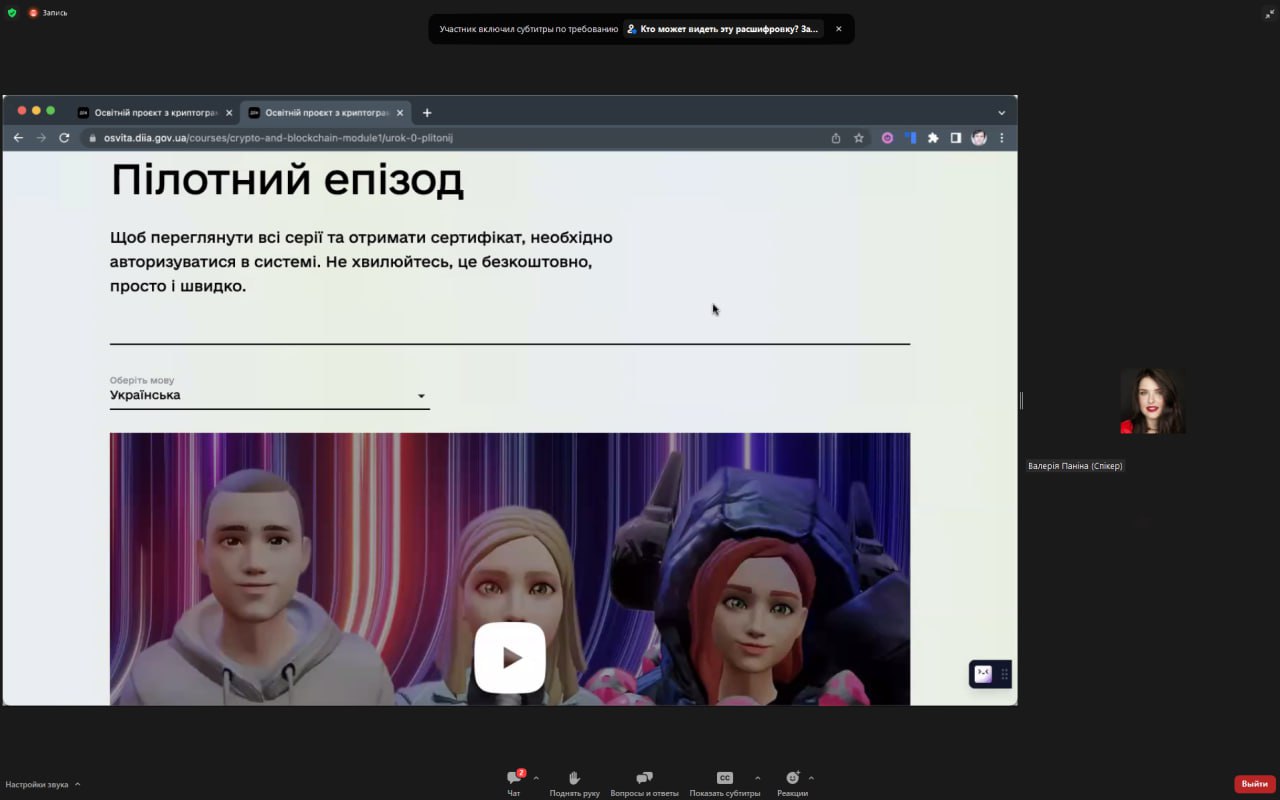Bookmark the page with the star icon
Image resolution: width=1280 pixels, height=800 pixels.
tap(858, 138)
